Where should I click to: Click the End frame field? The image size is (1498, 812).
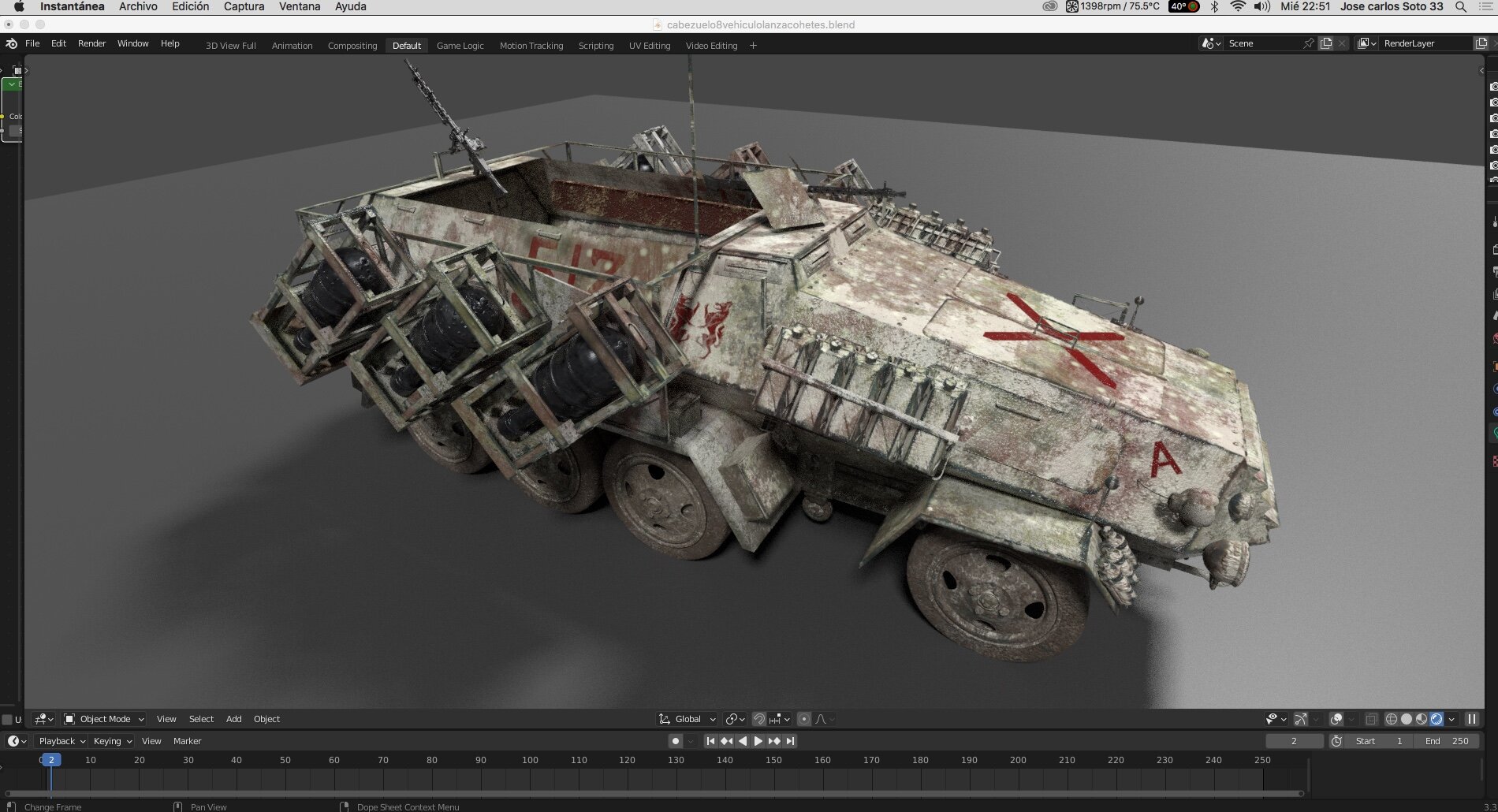click(x=1446, y=741)
